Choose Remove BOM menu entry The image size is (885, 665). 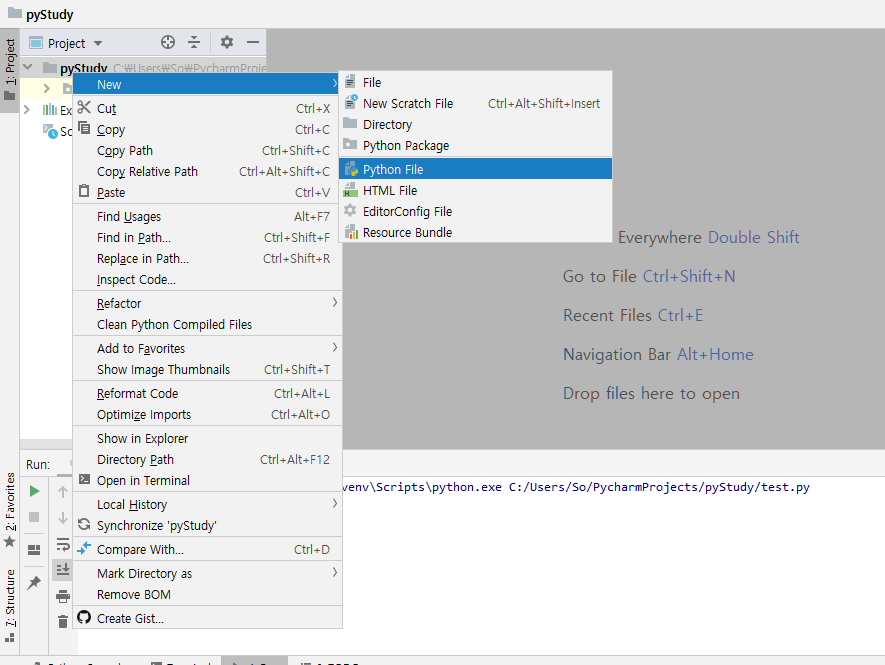click(x=208, y=594)
